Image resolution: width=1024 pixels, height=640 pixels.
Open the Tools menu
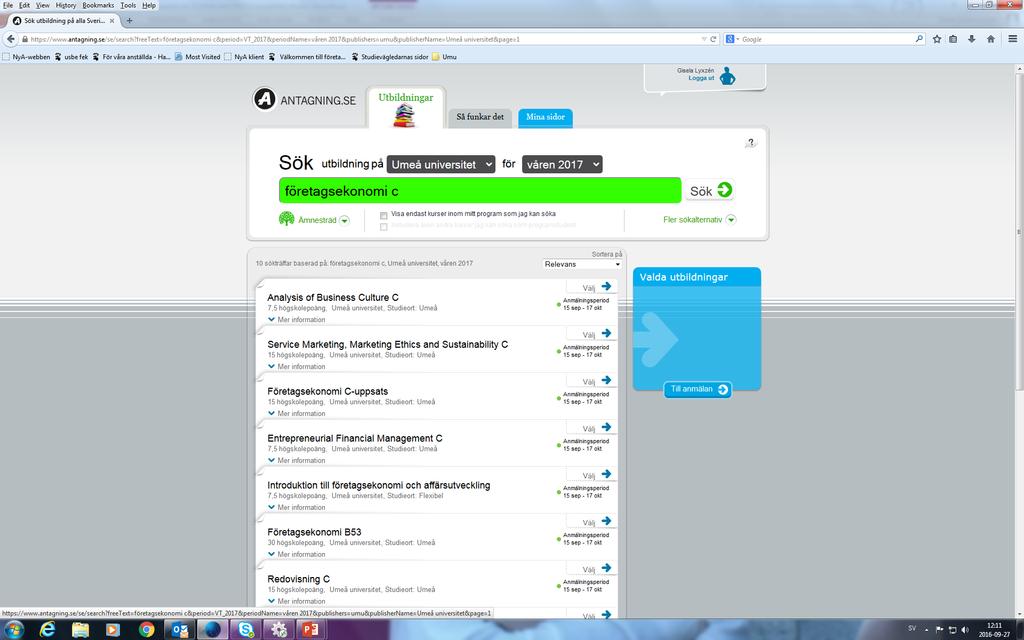pyautogui.click(x=128, y=5)
